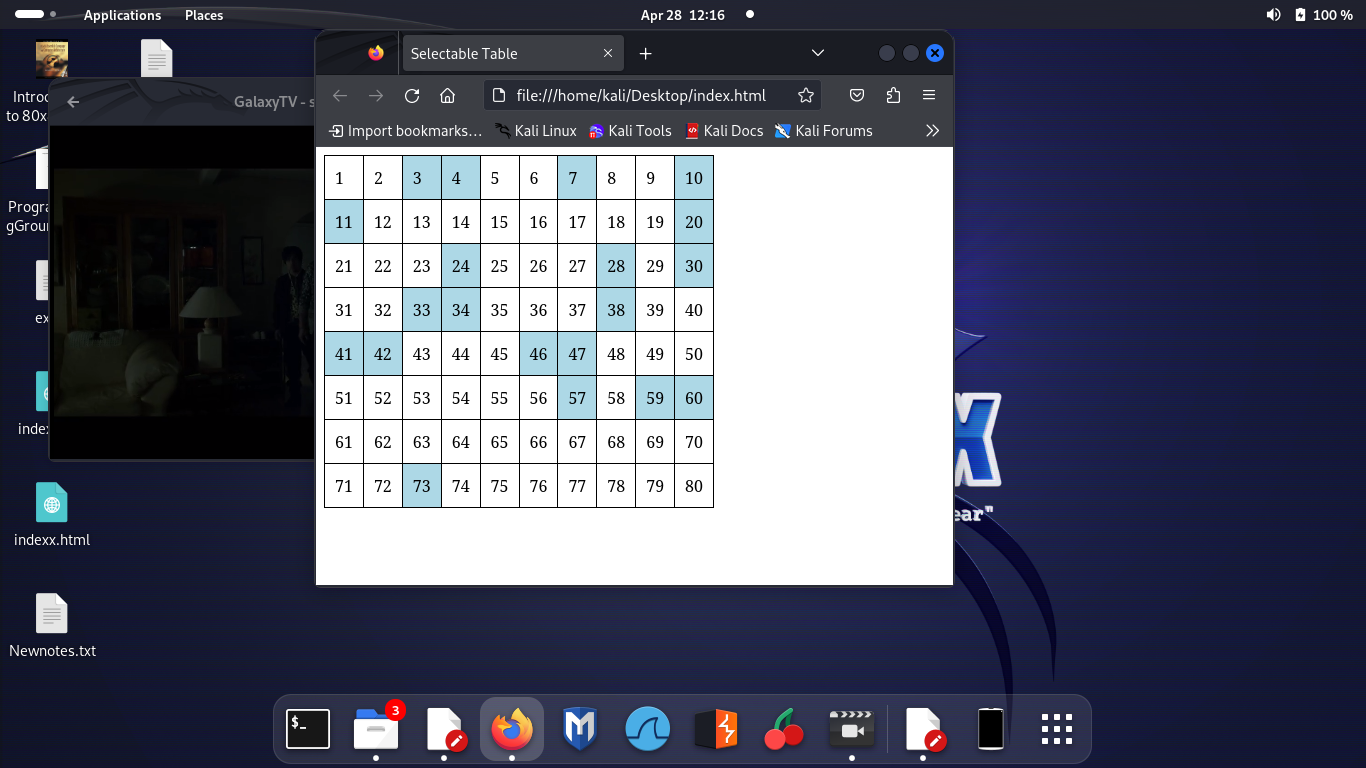Viewport: 1366px width, 768px height.
Task: Deselect highlighted cell 3
Action: pyautogui.click(x=422, y=178)
